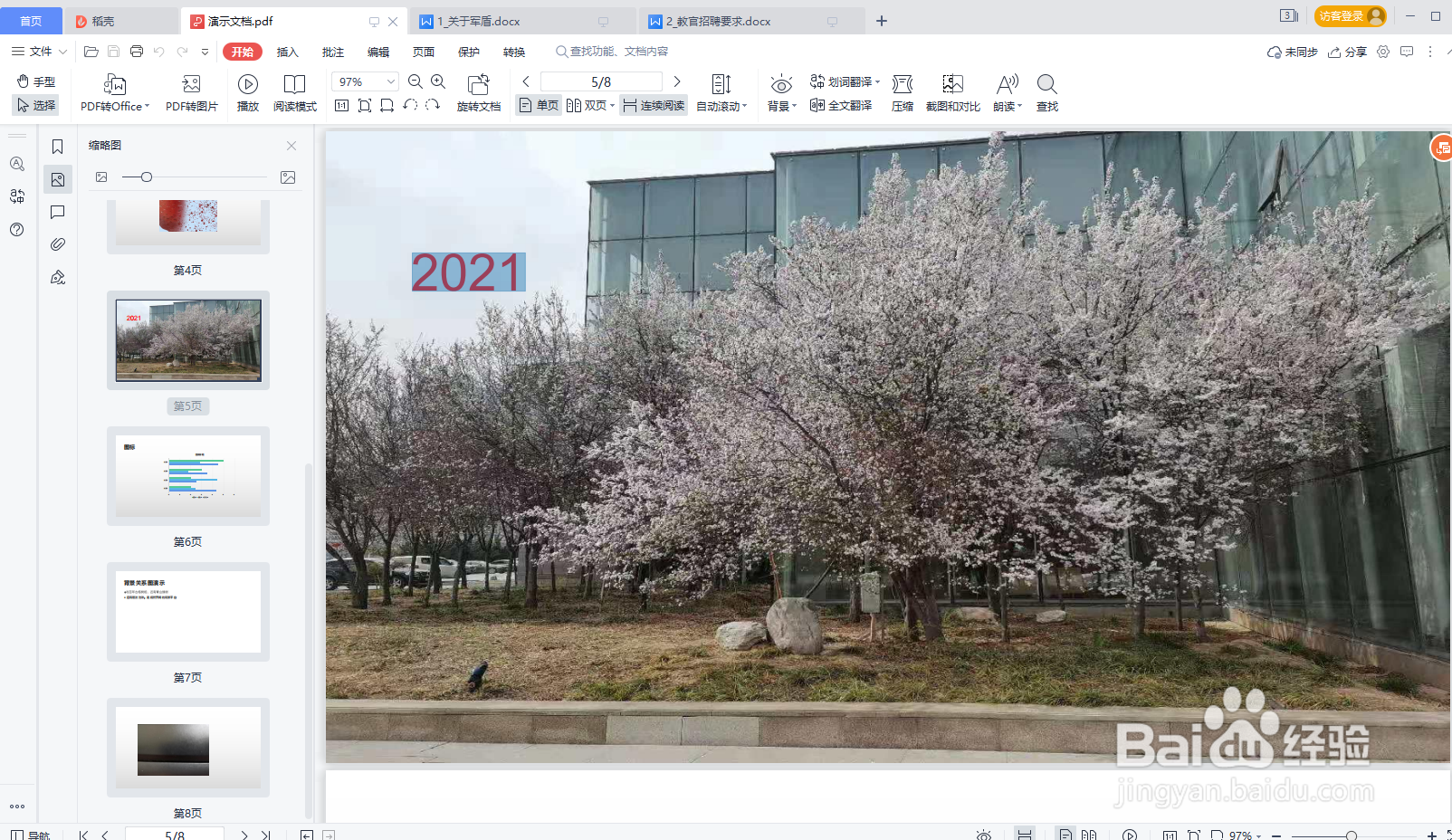Select page 6 (第6页) thumbnail
This screenshot has height=840, width=1452.
click(188, 476)
